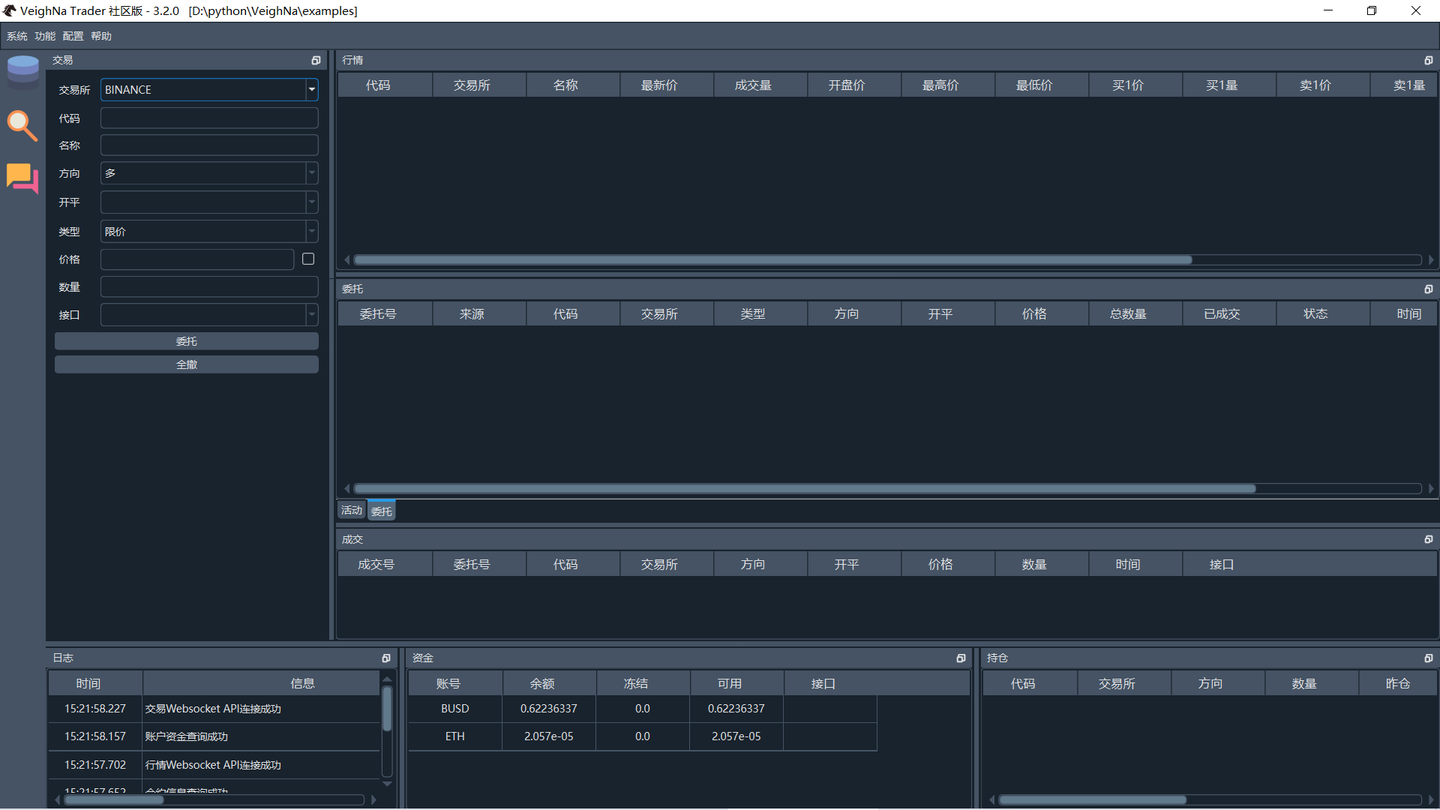Image resolution: width=1440 pixels, height=810 pixels.
Task: Click the 来源 column header in 委托 table
Action: click(x=472, y=314)
